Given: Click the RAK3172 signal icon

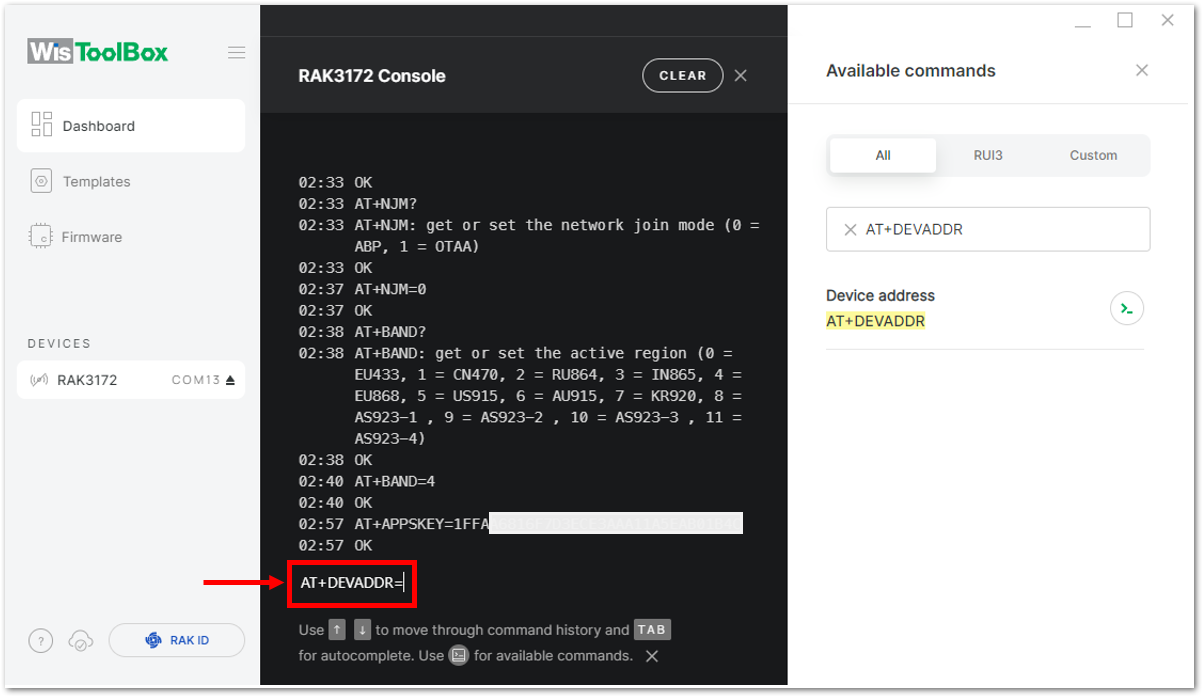Looking at the screenshot, I should coord(40,380).
